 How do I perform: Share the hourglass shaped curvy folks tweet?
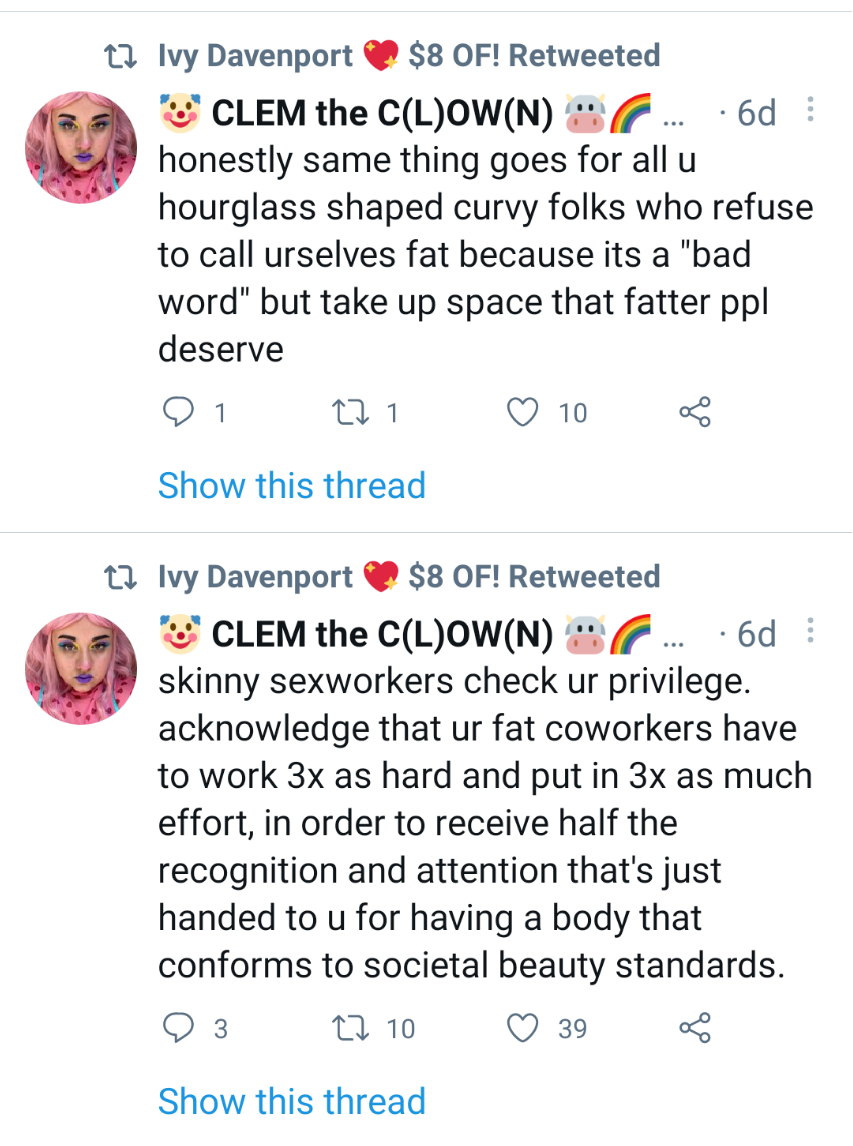tap(694, 411)
